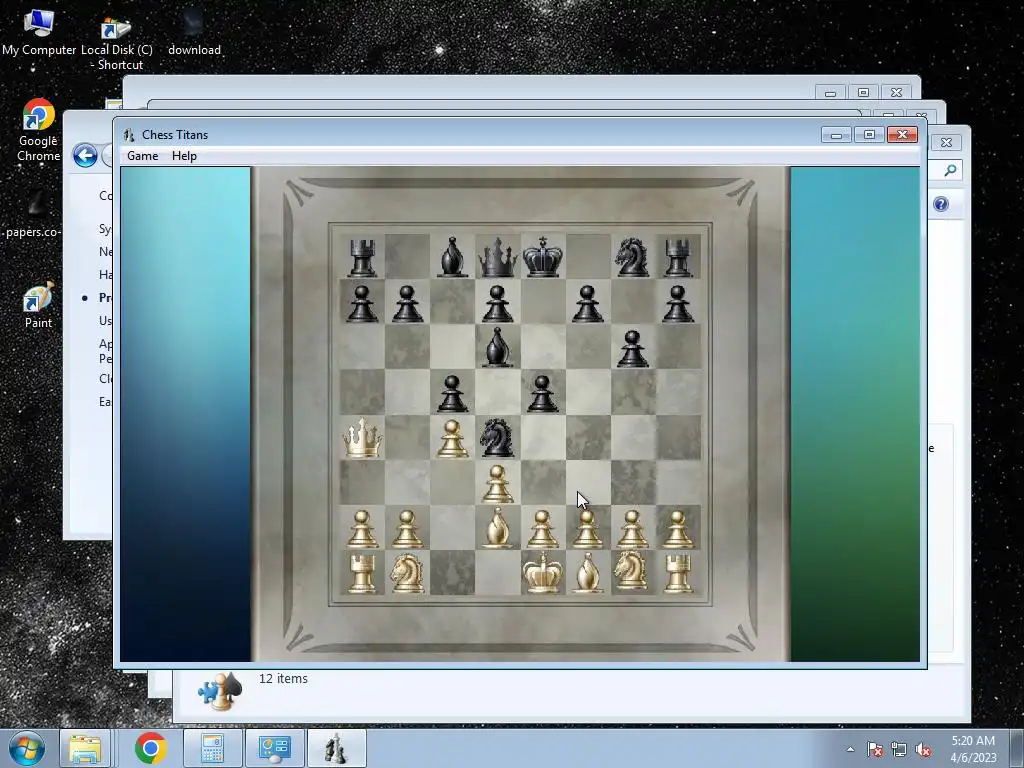The width and height of the screenshot is (1024, 768).
Task: Select the white pawn on e2
Action: pyautogui.click(x=543, y=528)
